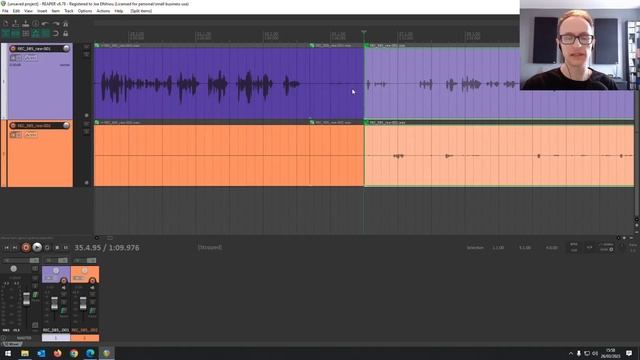The image size is (640, 360).
Task: Click record arm on orange mixer strip
Action: point(92,281)
